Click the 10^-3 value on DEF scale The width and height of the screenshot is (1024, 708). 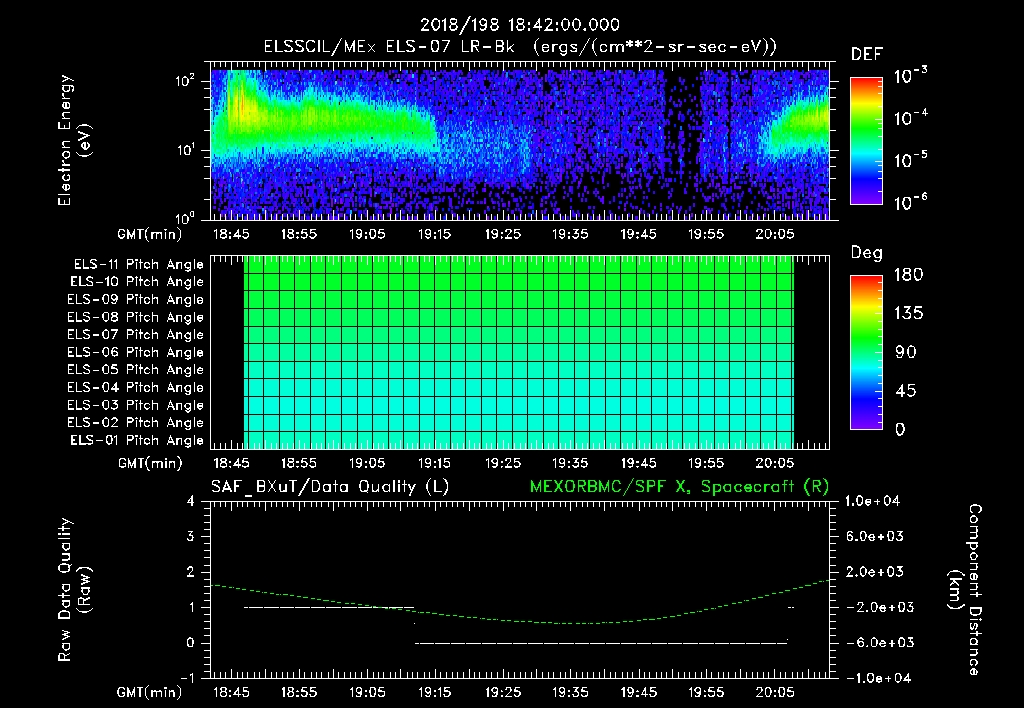(910, 75)
